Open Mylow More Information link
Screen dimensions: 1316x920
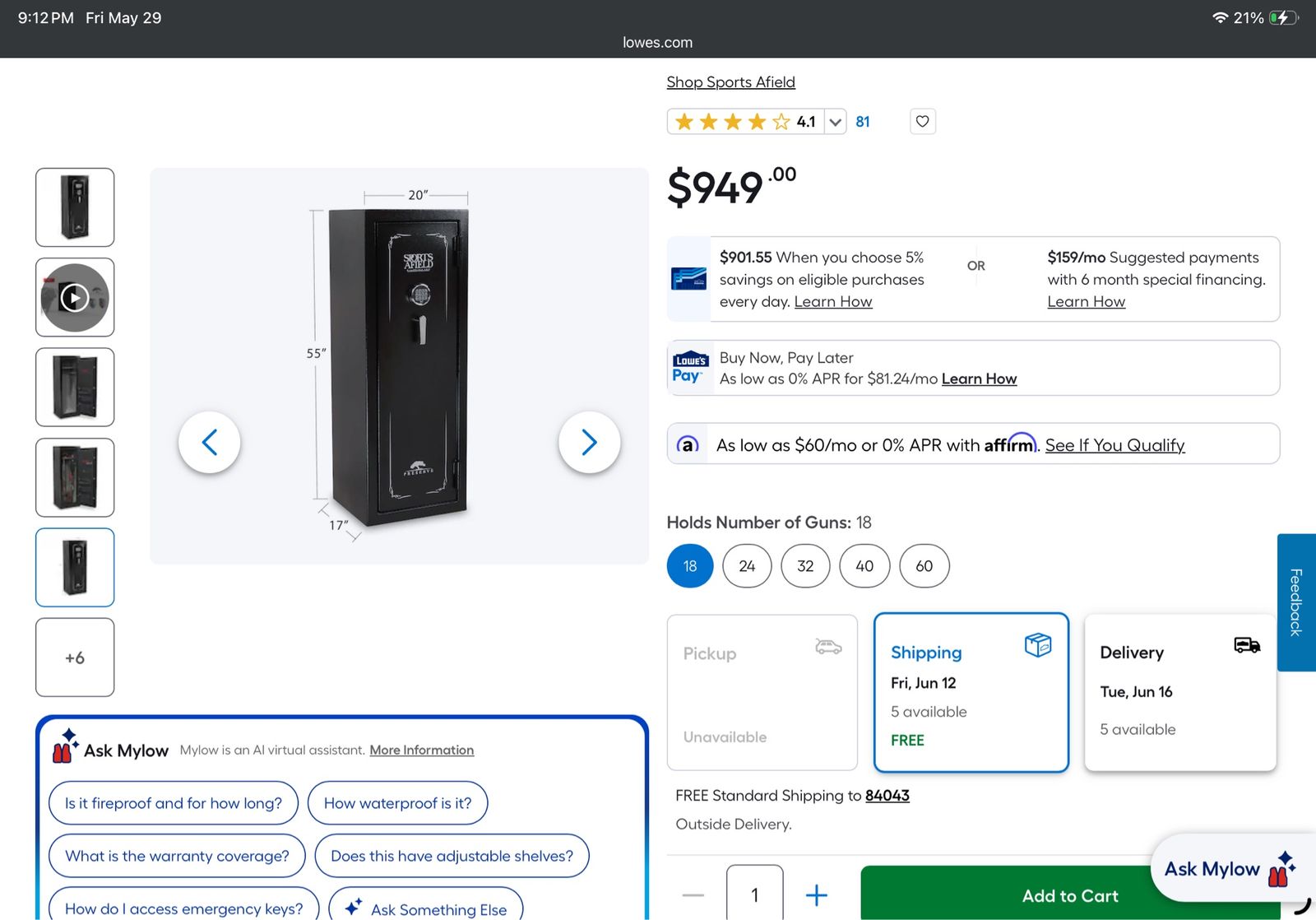(421, 750)
